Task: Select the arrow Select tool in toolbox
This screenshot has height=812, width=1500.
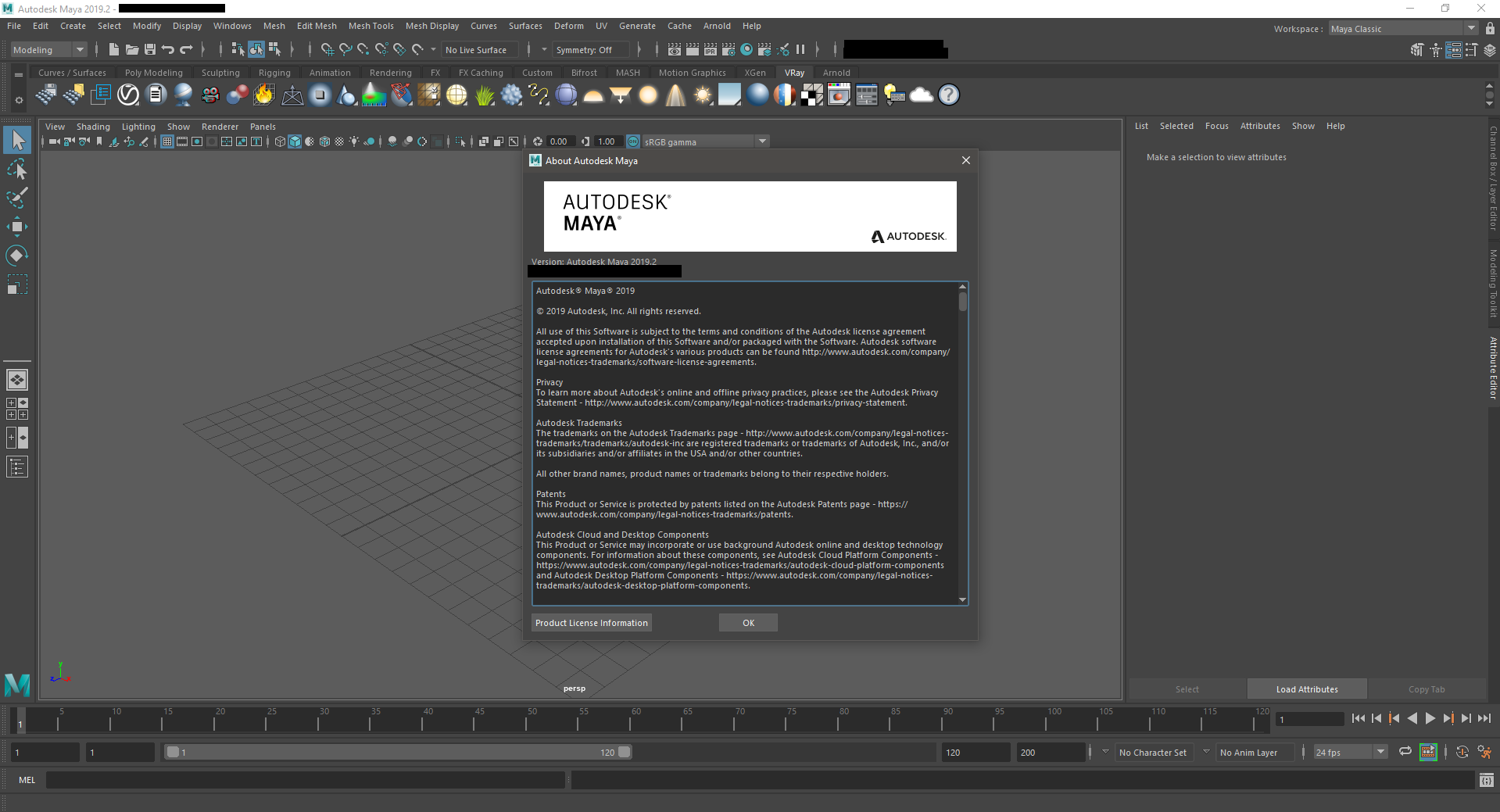Action: click(17, 141)
